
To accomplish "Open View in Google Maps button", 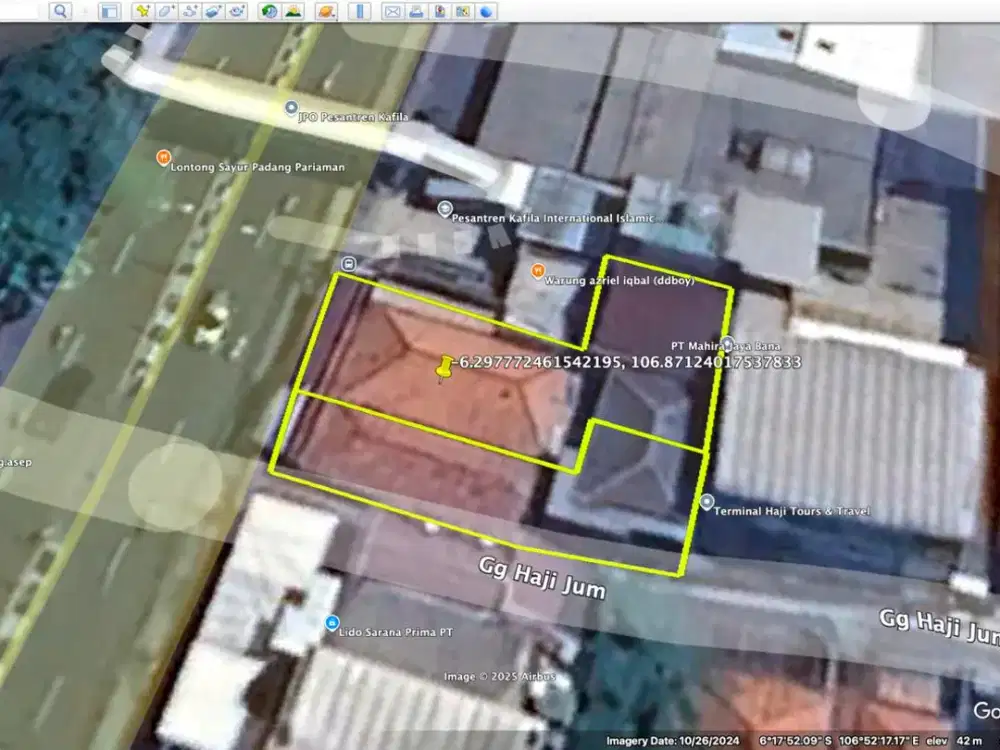I will [462, 11].
